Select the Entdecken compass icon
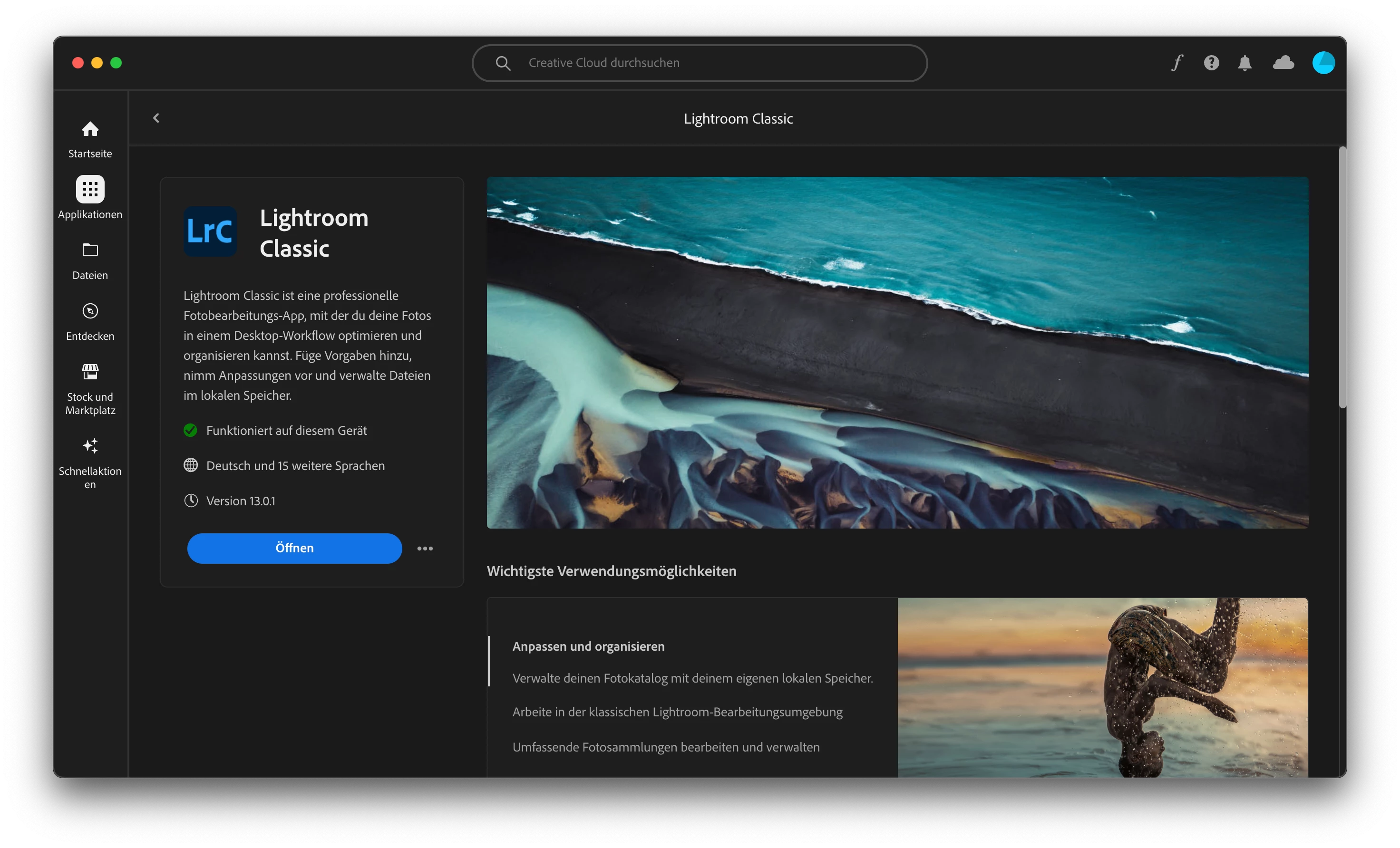The width and height of the screenshot is (1400, 848). pos(90,311)
